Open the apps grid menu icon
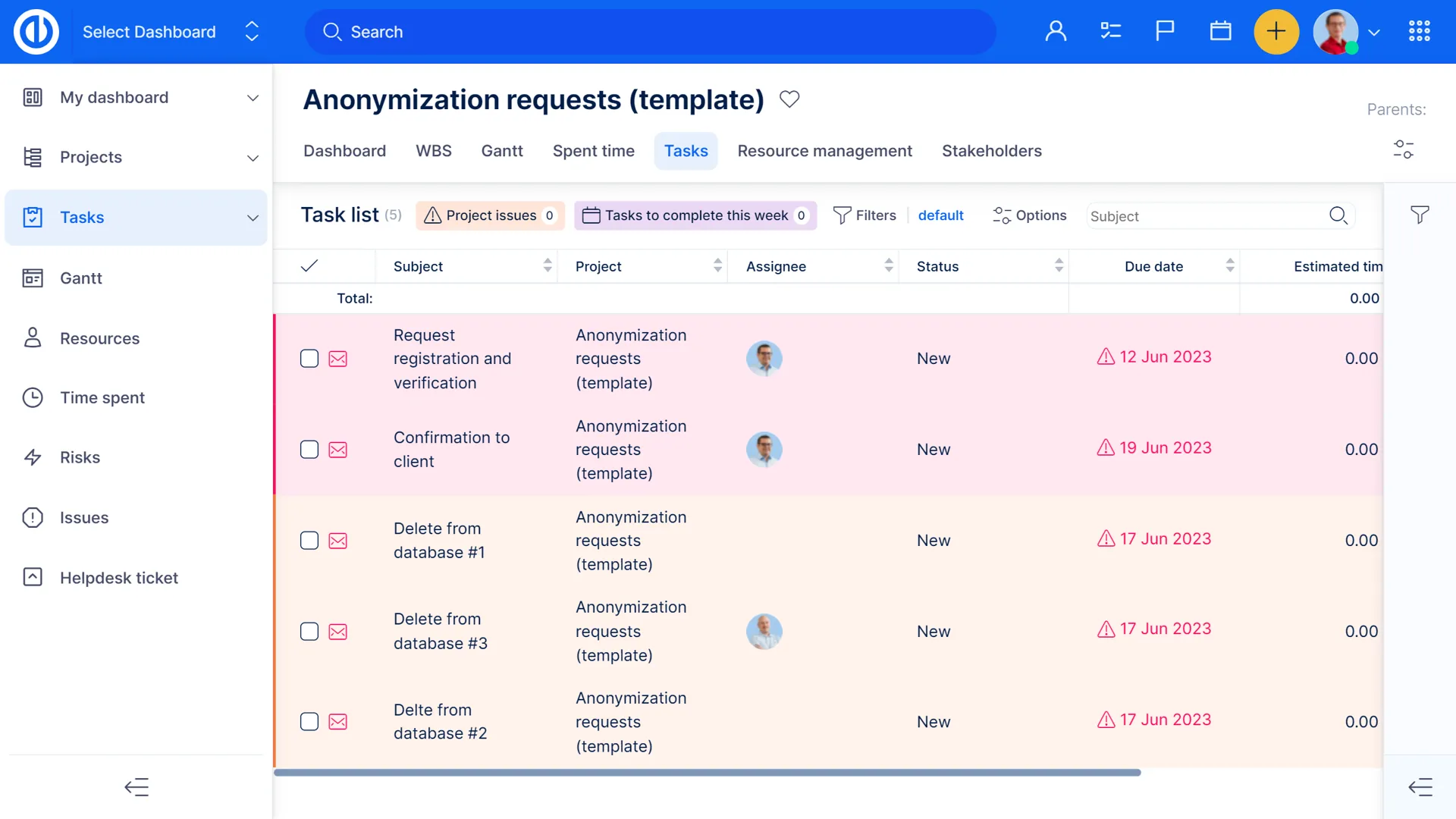The height and width of the screenshot is (819, 1456). pyautogui.click(x=1419, y=32)
